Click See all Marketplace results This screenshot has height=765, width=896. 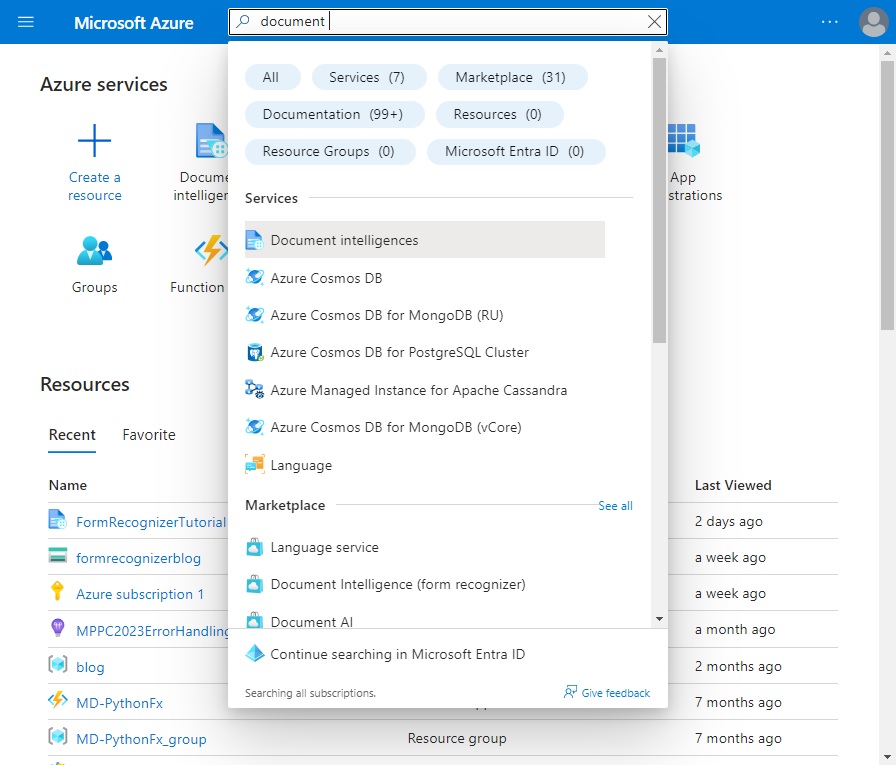[615, 506]
